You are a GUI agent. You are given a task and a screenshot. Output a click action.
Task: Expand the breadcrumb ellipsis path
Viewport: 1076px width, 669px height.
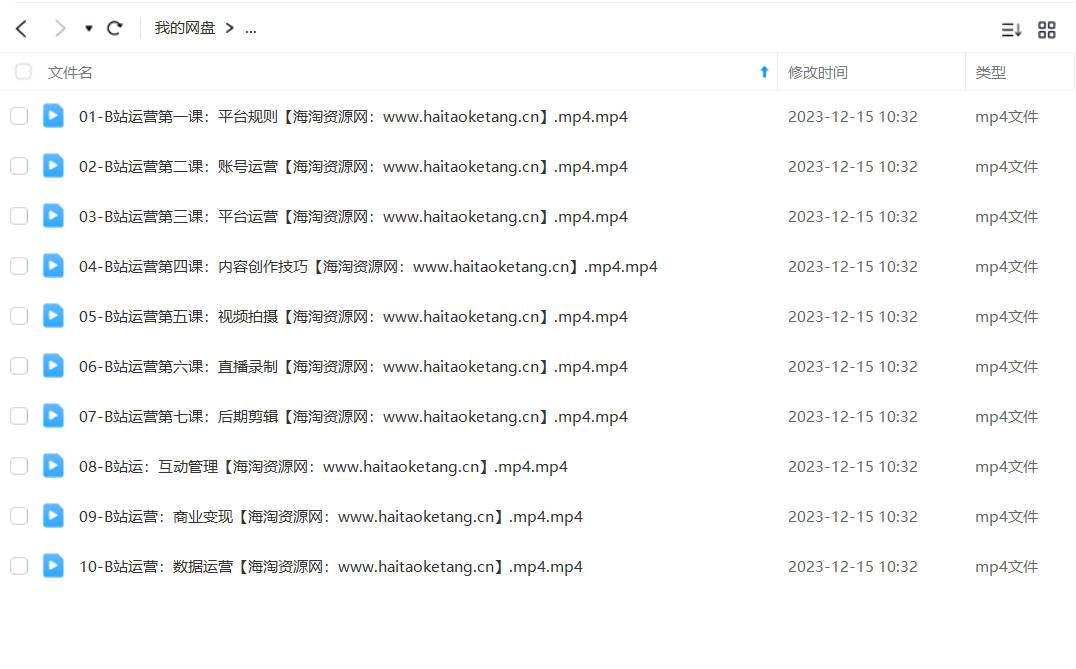click(x=250, y=29)
